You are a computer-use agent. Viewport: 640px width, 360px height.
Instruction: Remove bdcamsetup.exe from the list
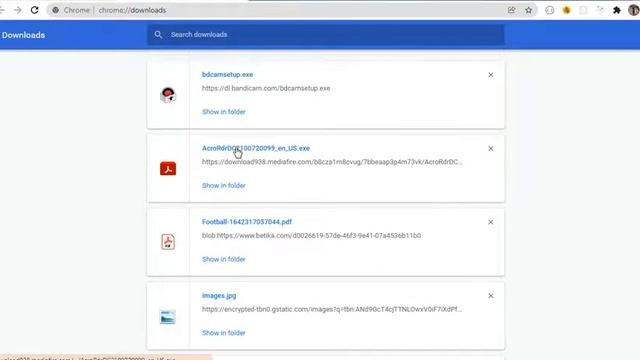coord(491,75)
